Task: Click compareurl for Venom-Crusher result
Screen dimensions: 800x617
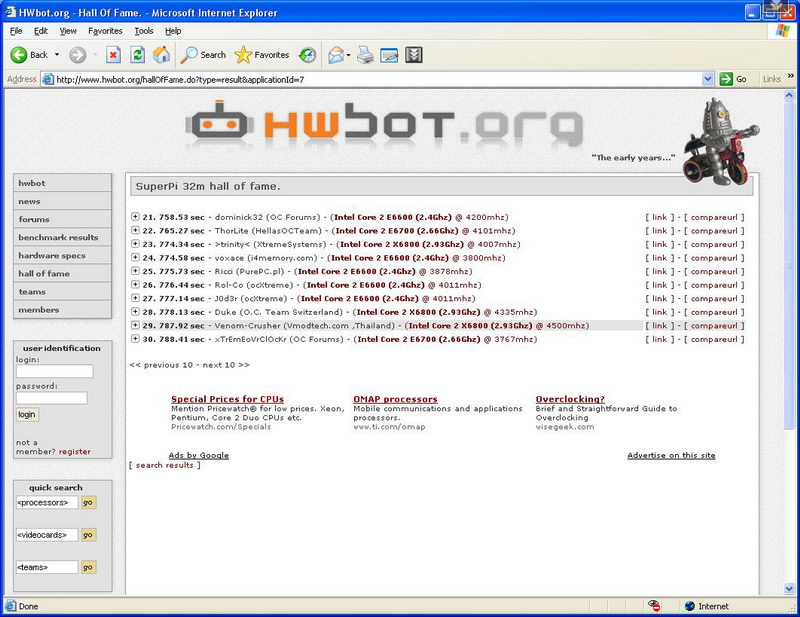Action: (714, 326)
